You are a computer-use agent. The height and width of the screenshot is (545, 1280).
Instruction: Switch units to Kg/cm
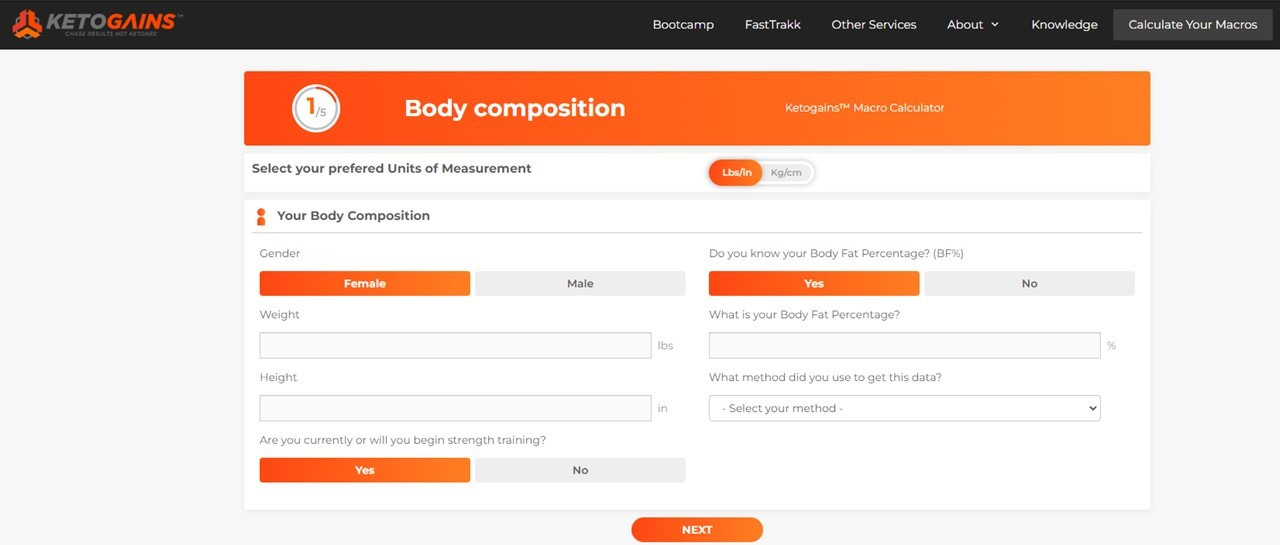(787, 173)
